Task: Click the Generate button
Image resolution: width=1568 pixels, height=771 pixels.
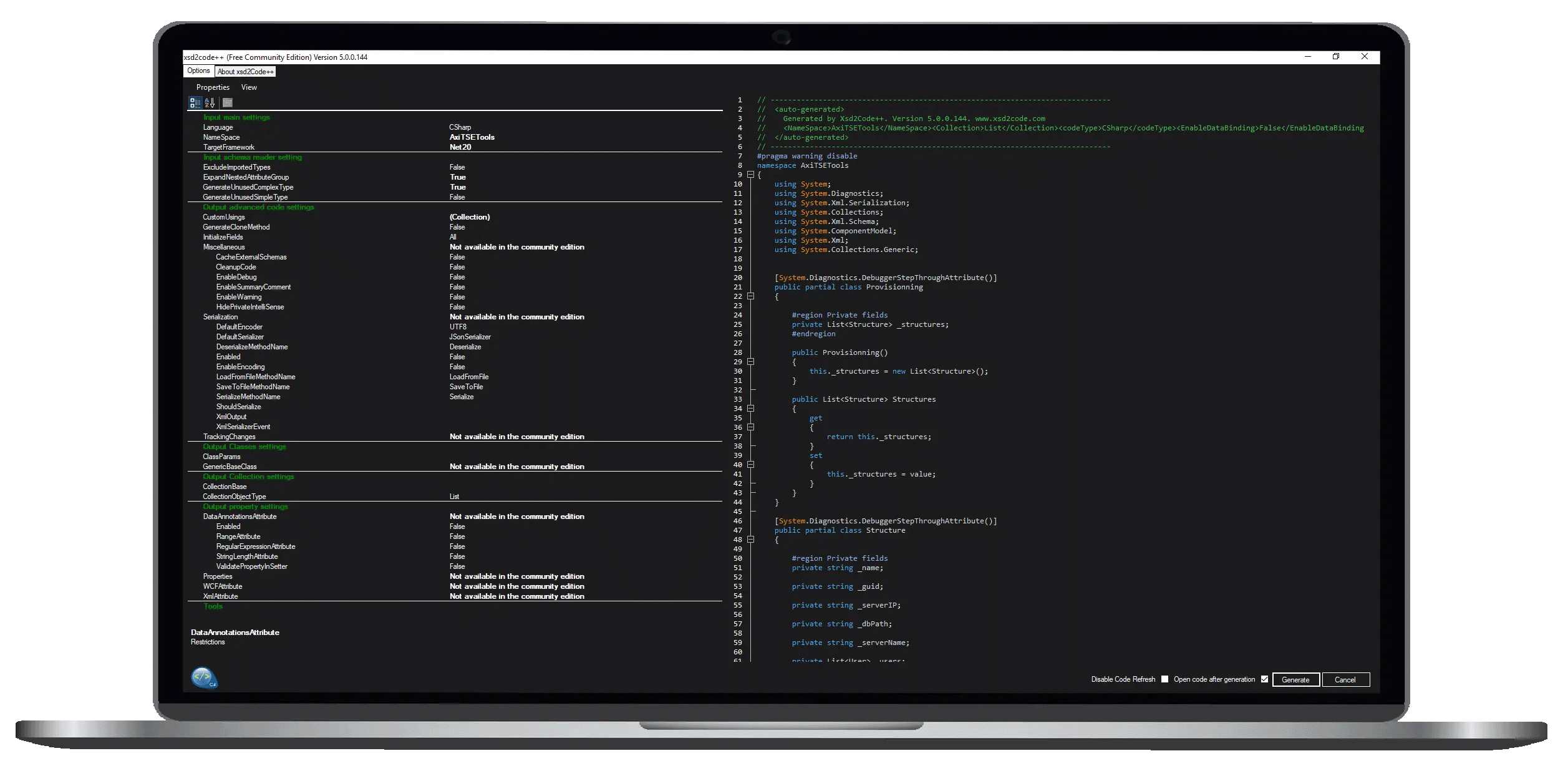Action: pos(1295,679)
